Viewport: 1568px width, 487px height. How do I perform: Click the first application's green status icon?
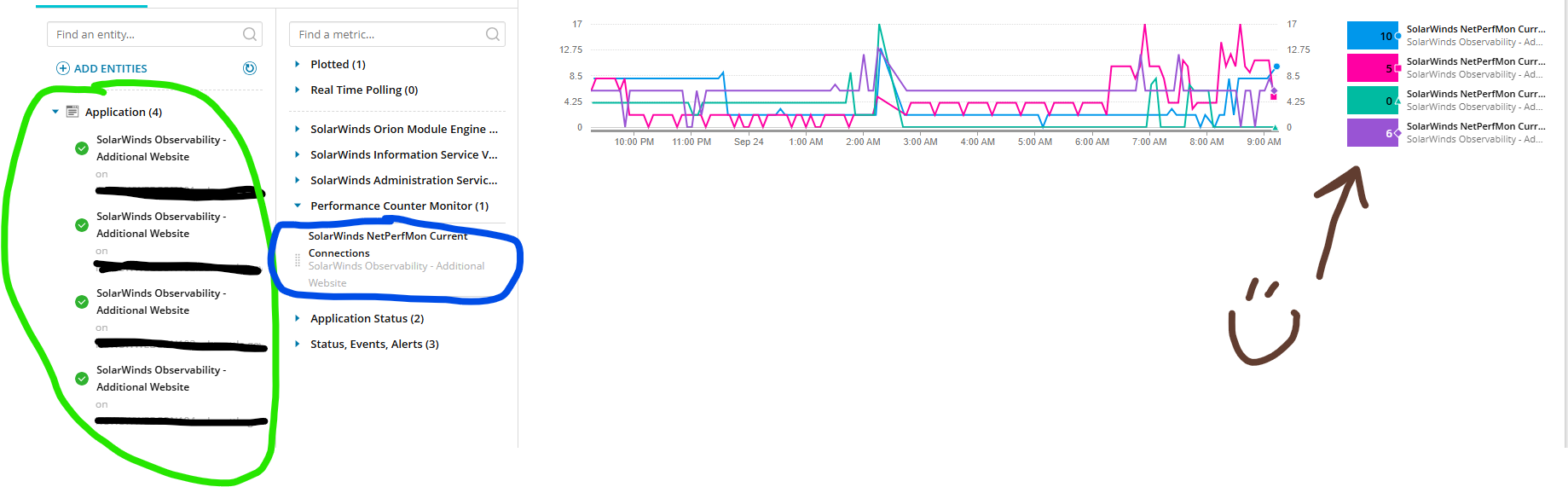click(x=82, y=148)
